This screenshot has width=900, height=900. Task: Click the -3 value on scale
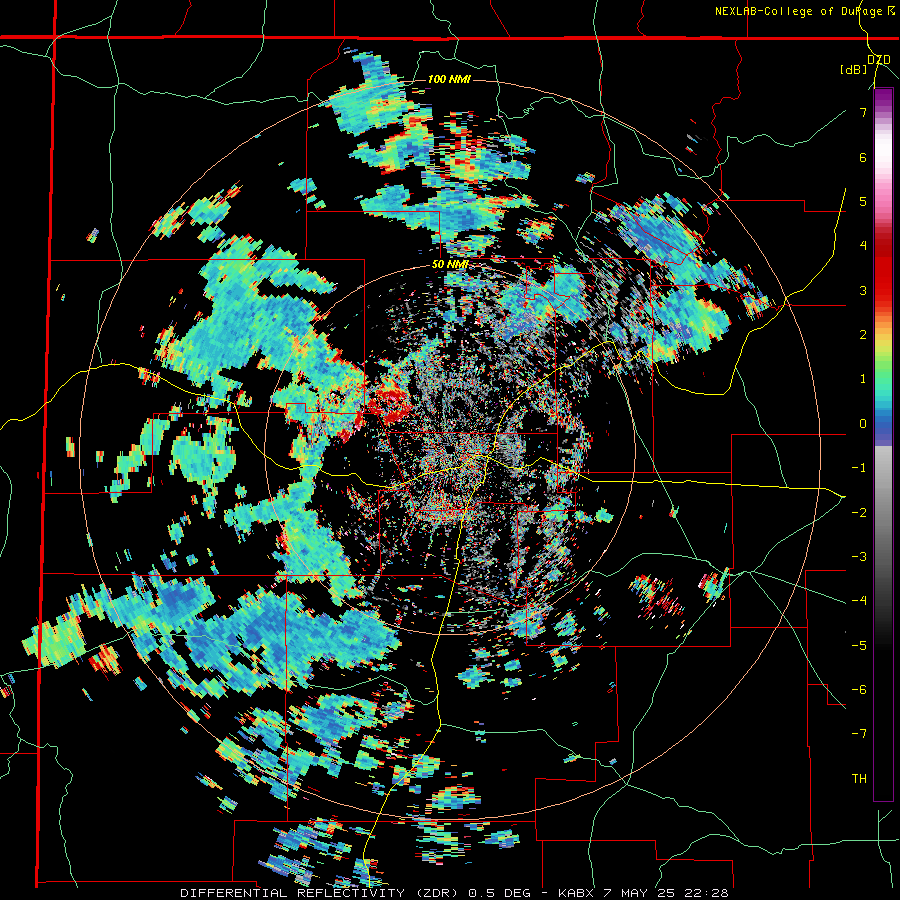pos(859,556)
